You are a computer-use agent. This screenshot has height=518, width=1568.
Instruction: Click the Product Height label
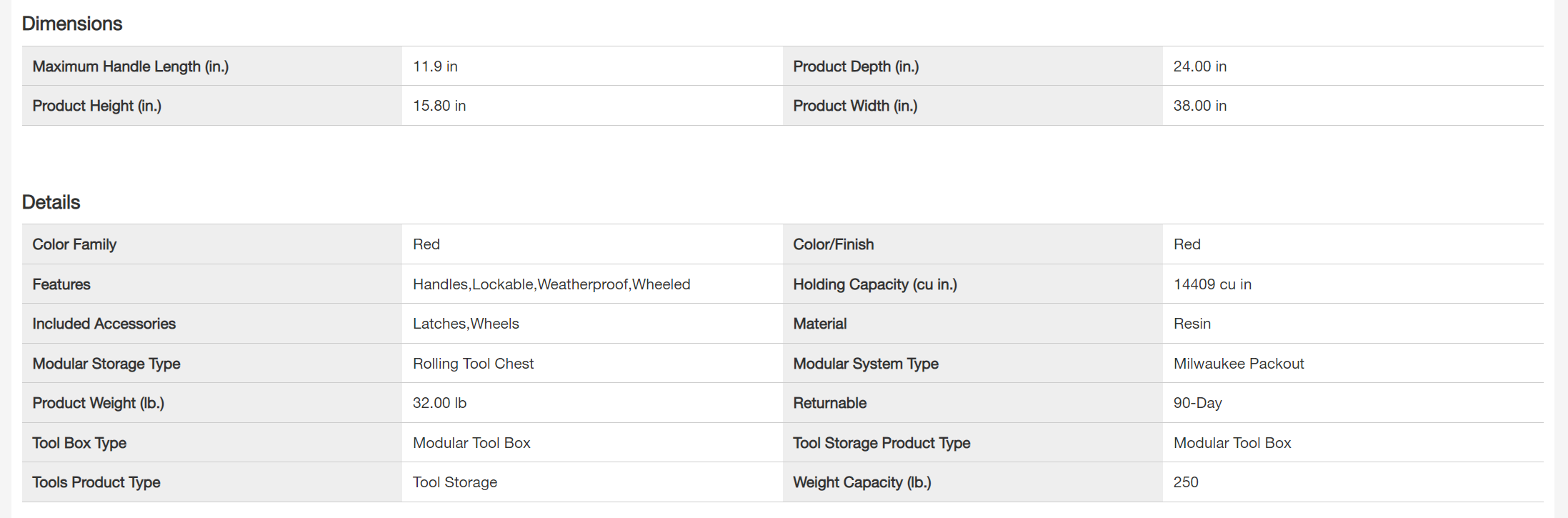click(97, 106)
